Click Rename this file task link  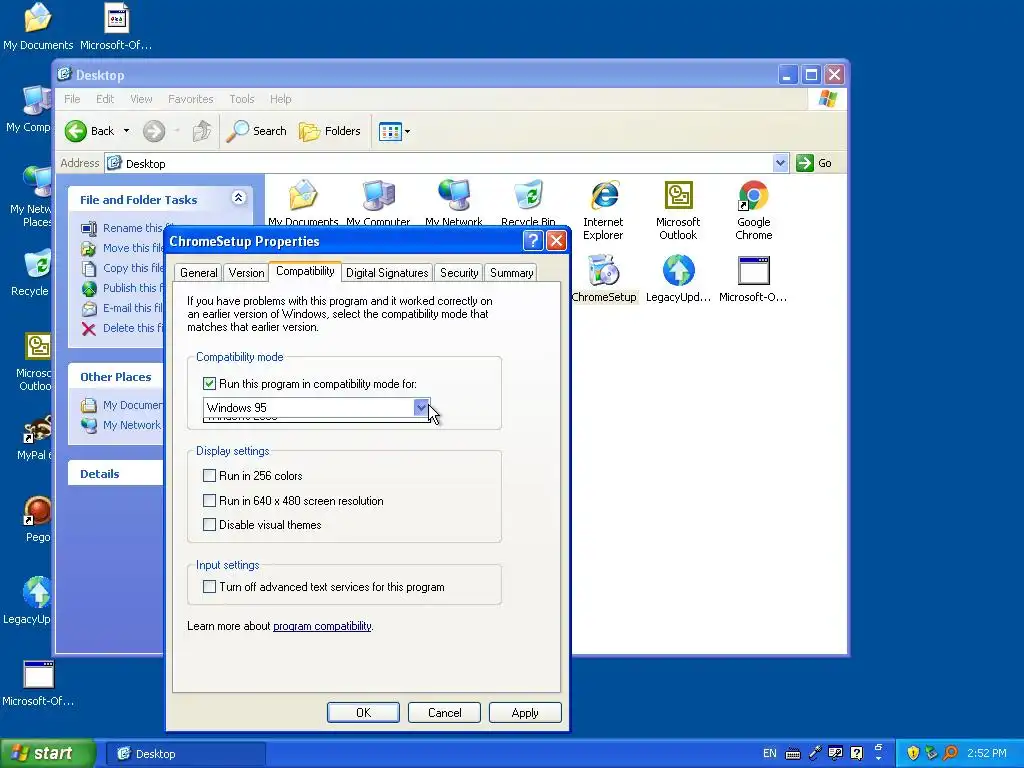[133, 228]
